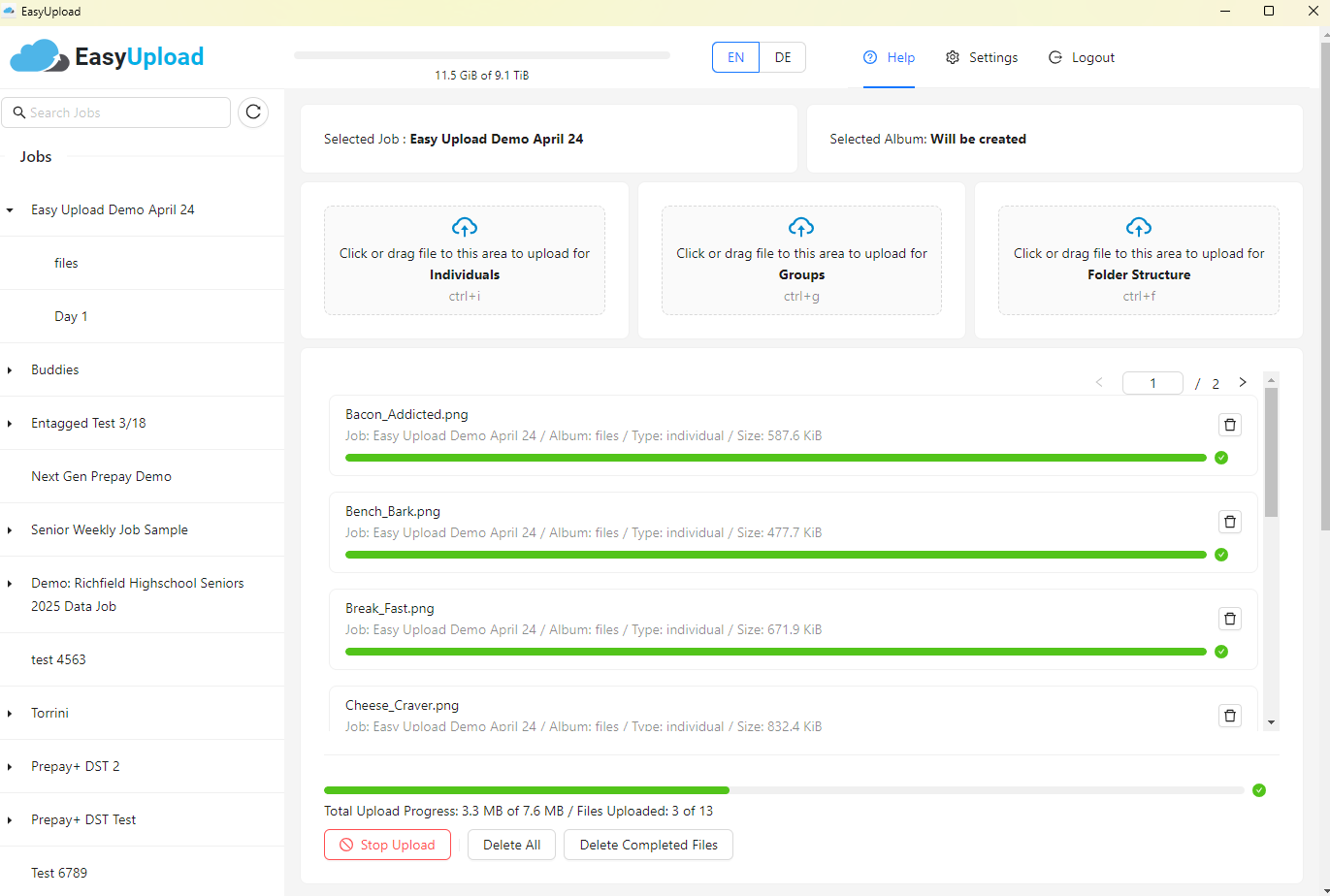1330x896 pixels.
Task: Click the cloud upload icon for Groups
Action: 801,227
